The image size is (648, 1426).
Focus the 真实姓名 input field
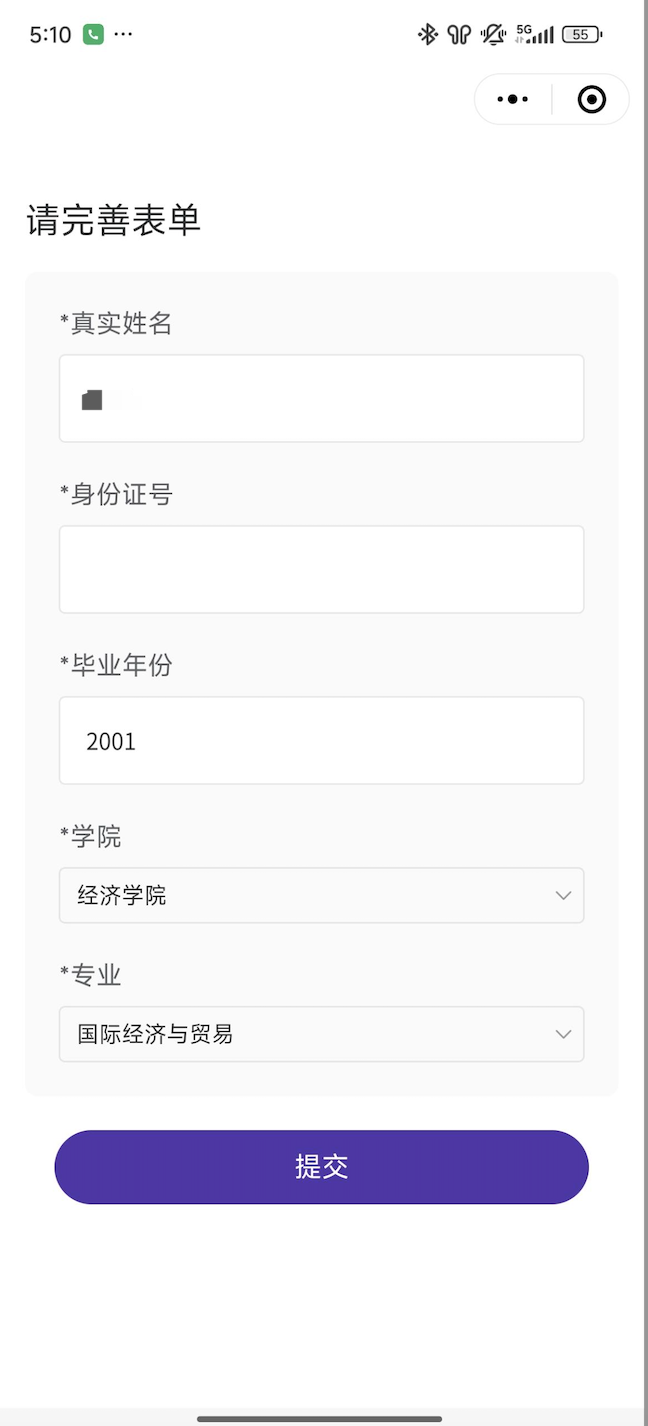321,398
